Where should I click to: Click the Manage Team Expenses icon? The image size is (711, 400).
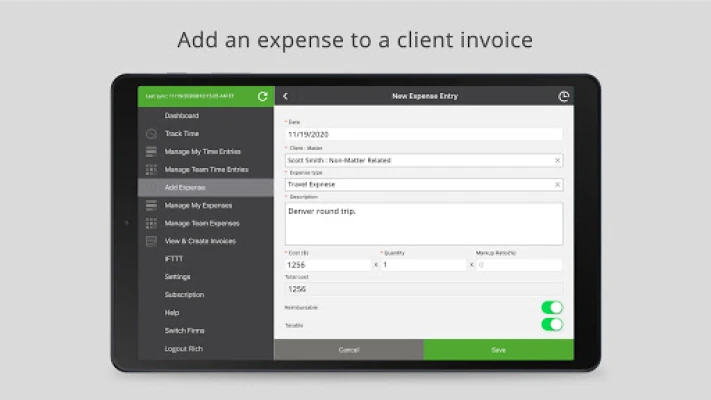click(150, 223)
